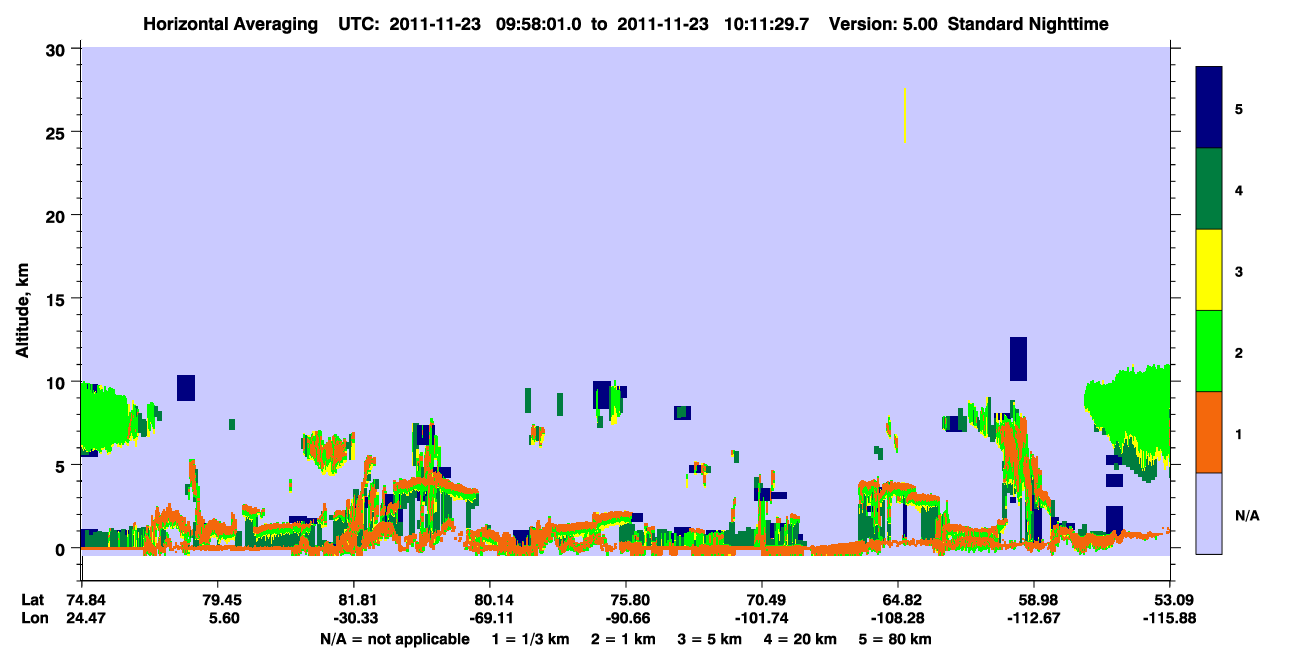
Task: Click the altitude tick label 30
Action: (x=57, y=49)
